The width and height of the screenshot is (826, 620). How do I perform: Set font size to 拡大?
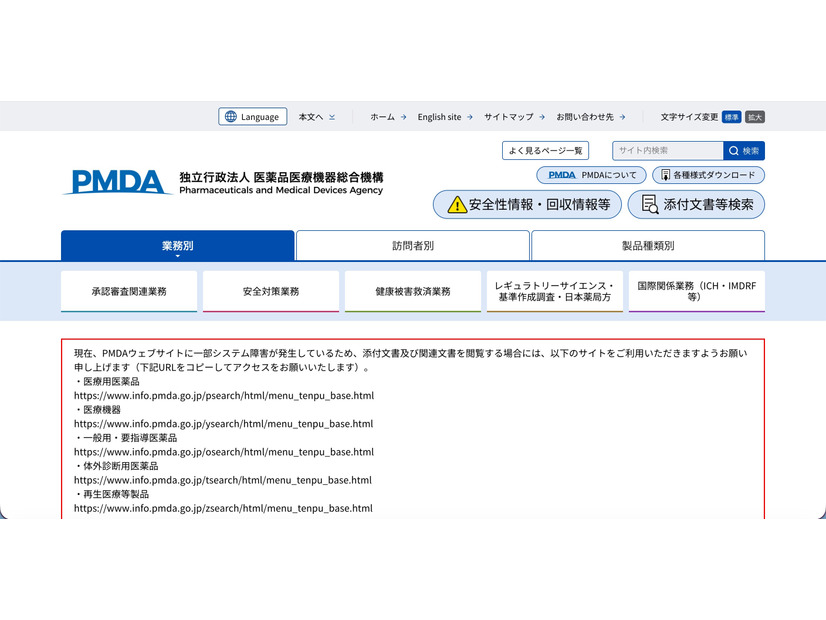pos(755,117)
